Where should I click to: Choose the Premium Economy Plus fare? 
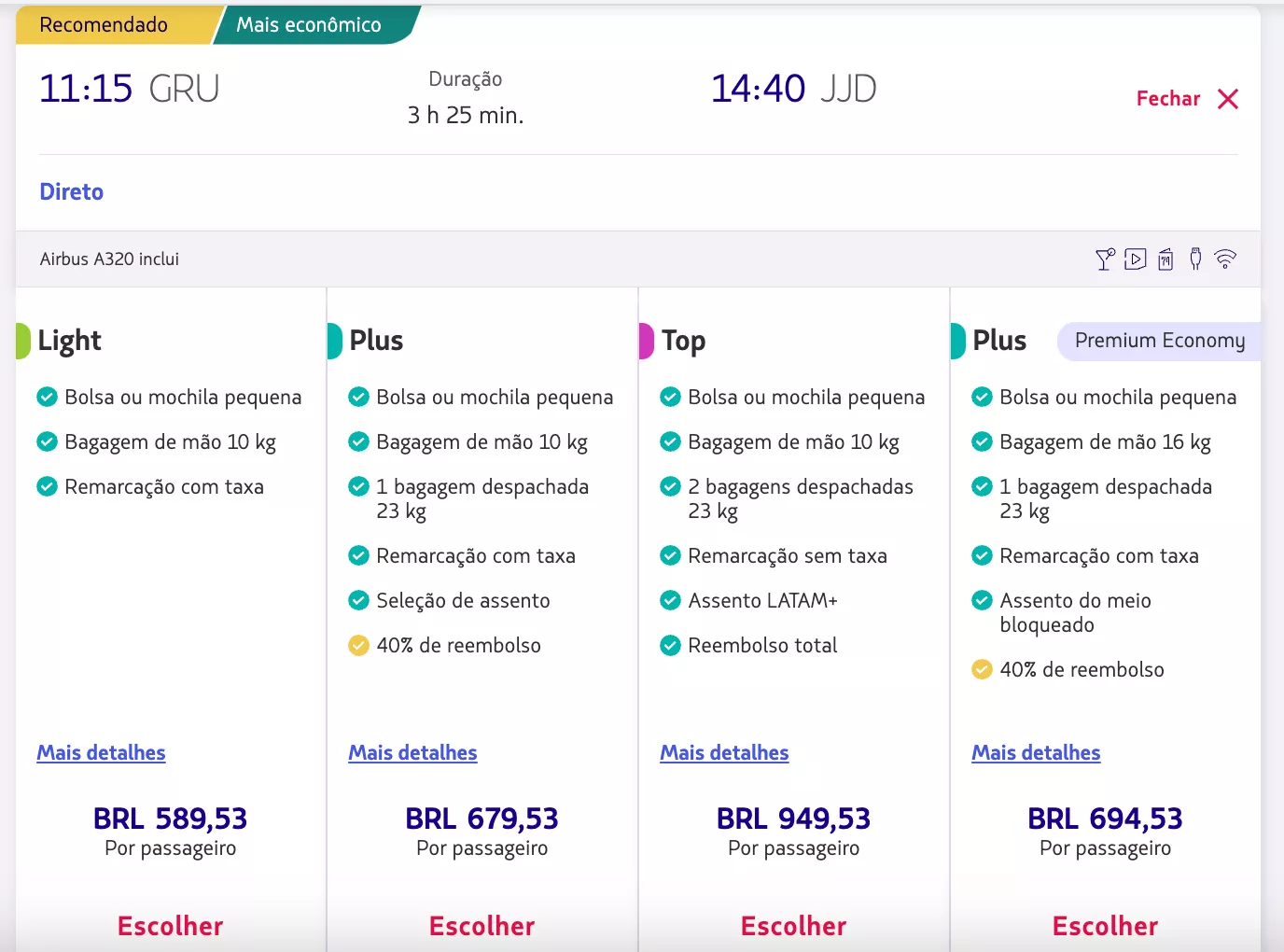(1106, 926)
